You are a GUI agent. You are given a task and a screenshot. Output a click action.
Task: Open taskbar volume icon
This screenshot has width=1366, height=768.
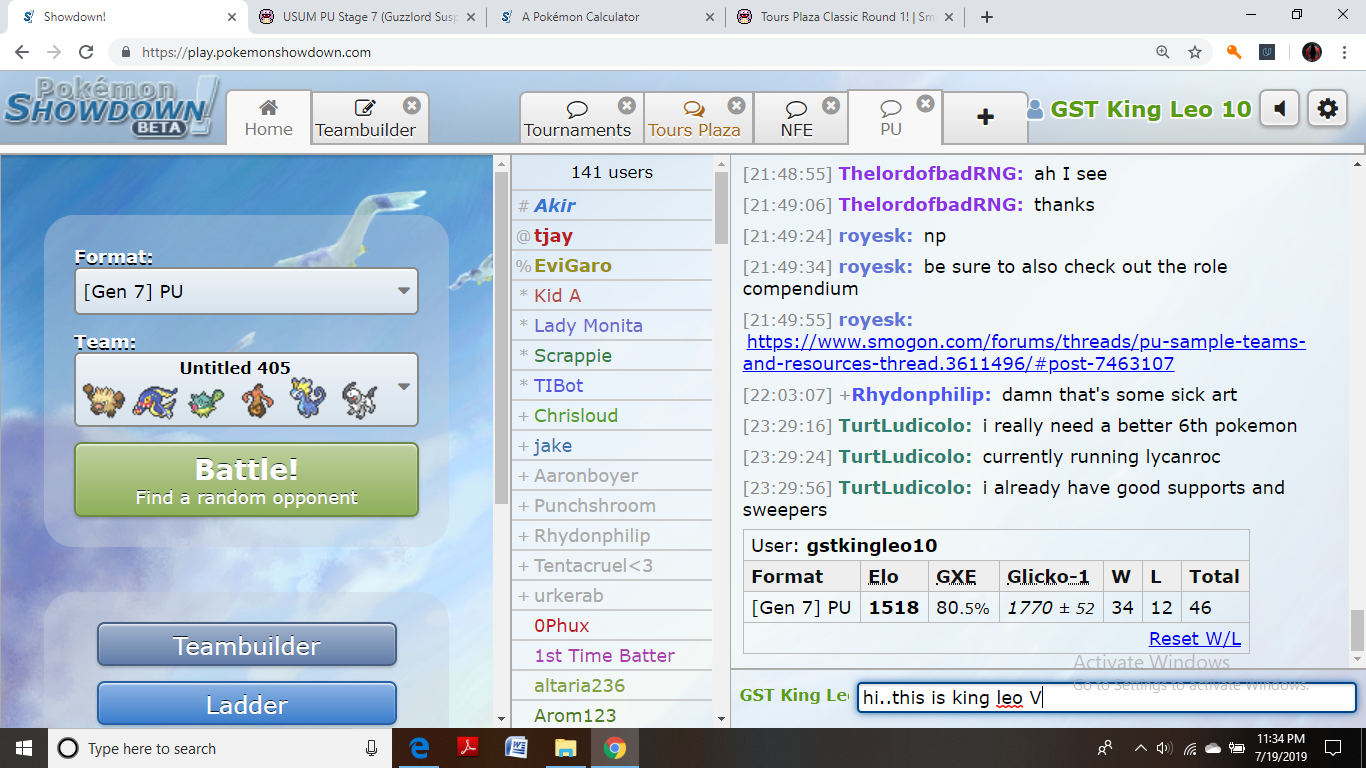click(1165, 748)
